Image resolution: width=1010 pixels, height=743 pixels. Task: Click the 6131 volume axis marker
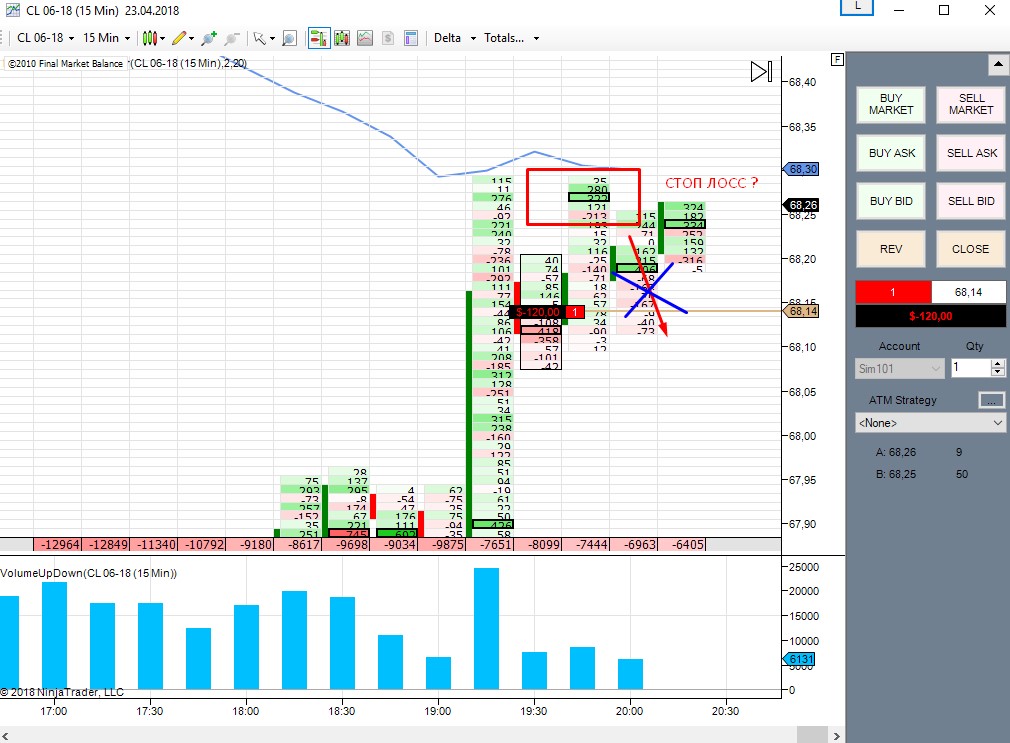[x=800, y=659]
